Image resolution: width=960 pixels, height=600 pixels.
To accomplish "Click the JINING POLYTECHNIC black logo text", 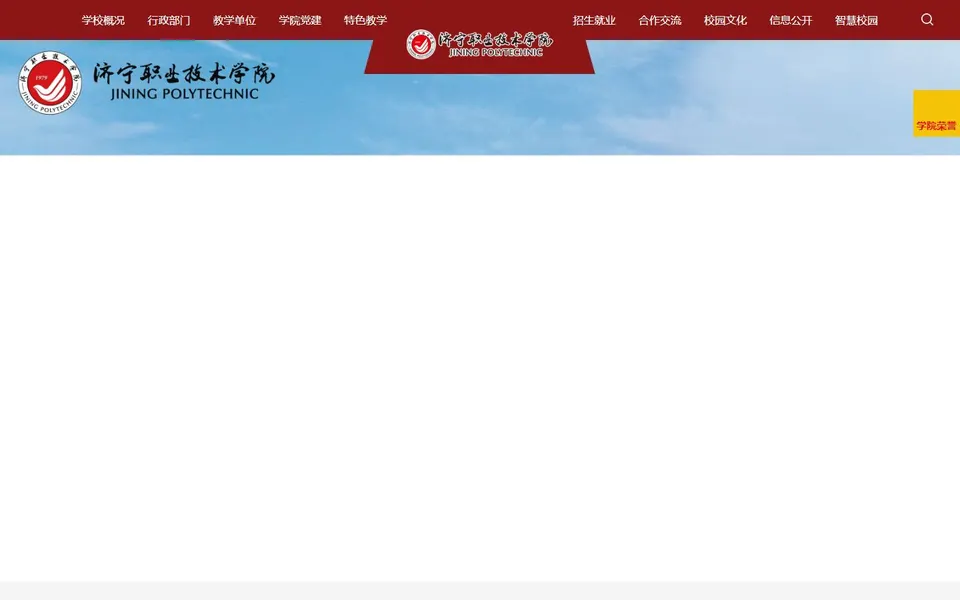I will [x=184, y=94].
